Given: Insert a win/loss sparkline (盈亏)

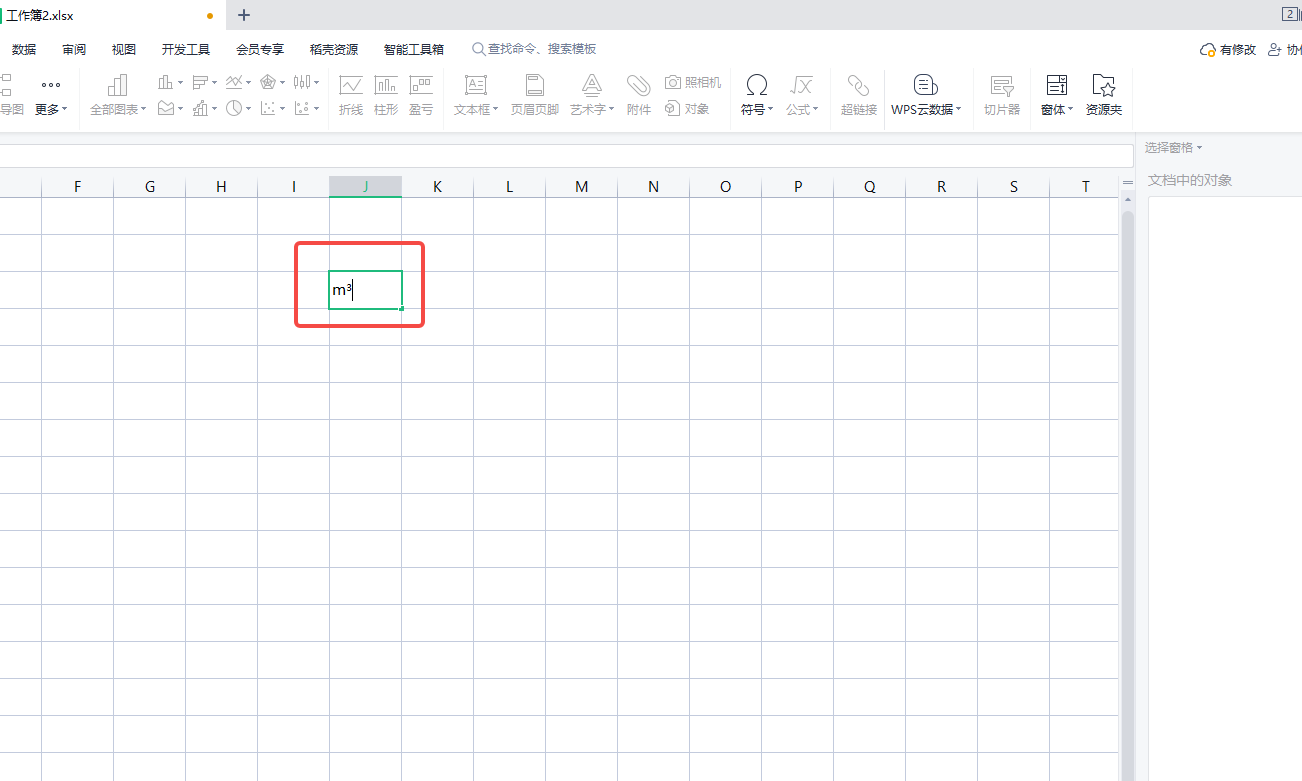Looking at the screenshot, I should [421, 95].
